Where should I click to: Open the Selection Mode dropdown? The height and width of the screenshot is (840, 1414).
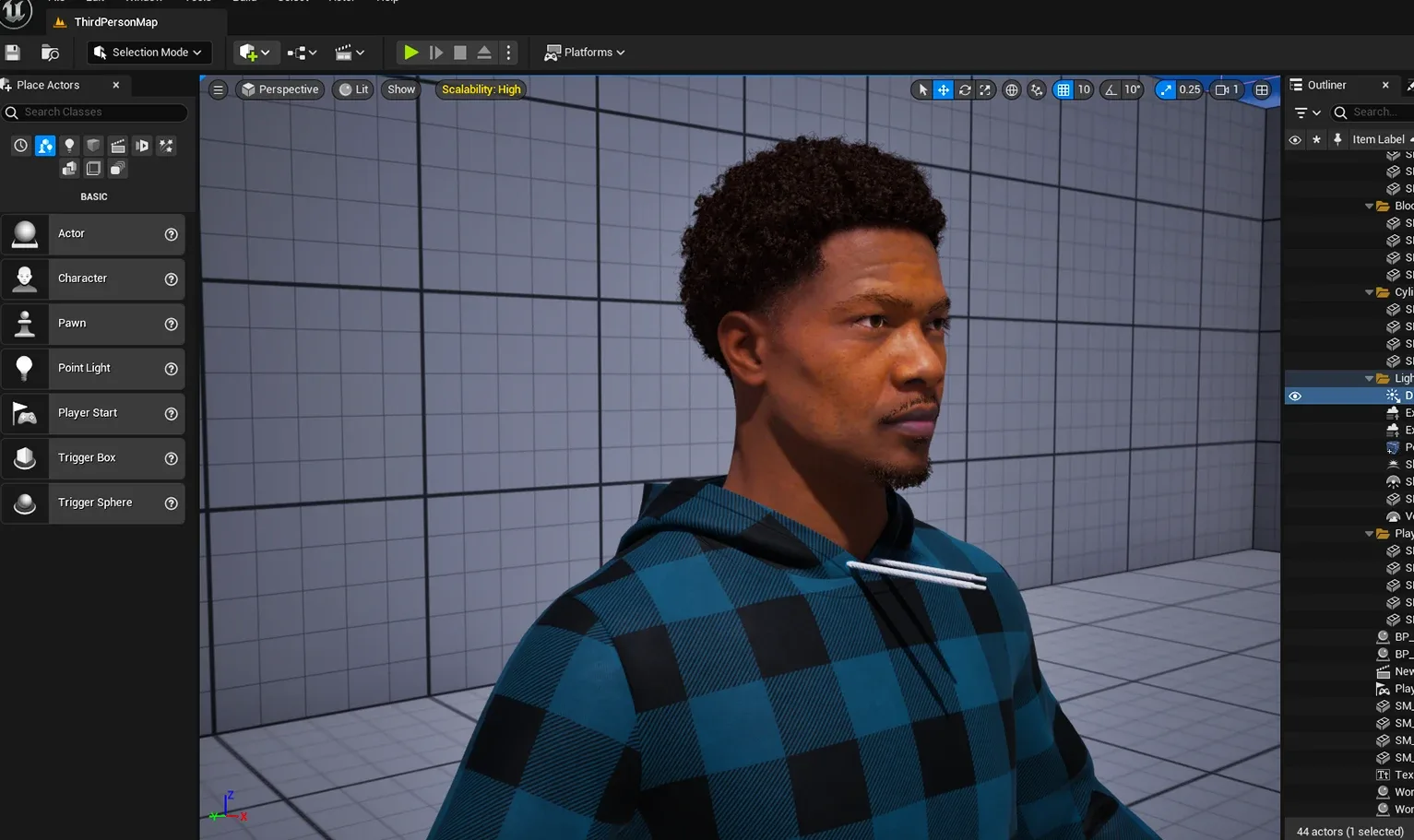[149, 53]
